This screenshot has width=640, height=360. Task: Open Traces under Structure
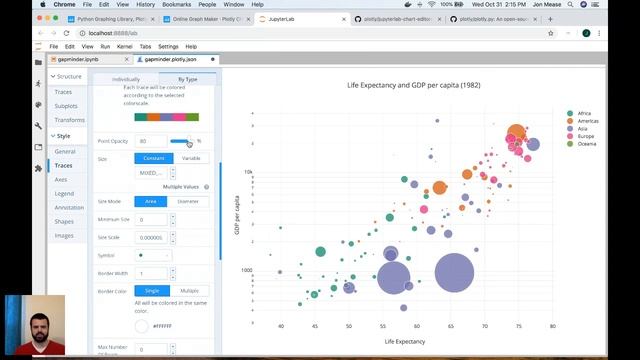click(63, 92)
